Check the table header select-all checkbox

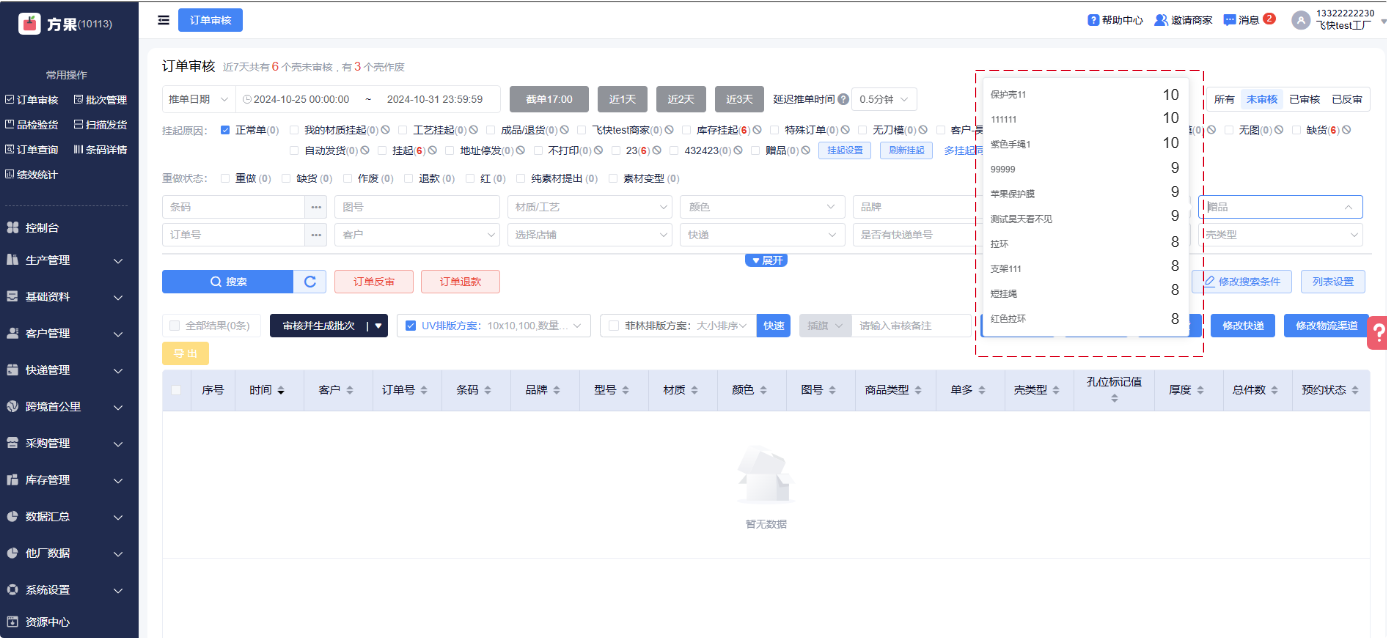(176, 391)
